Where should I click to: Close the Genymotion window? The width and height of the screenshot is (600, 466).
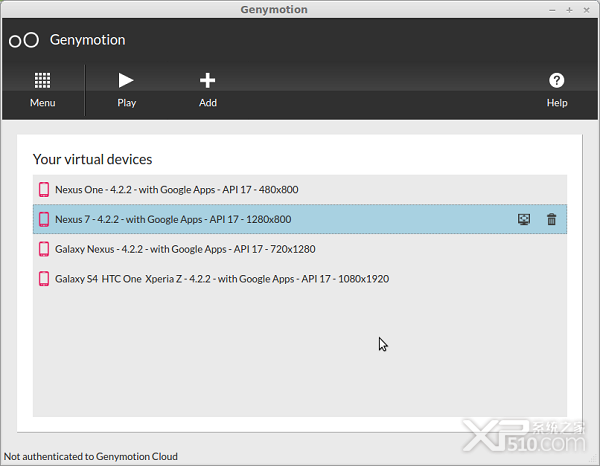[586, 10]
